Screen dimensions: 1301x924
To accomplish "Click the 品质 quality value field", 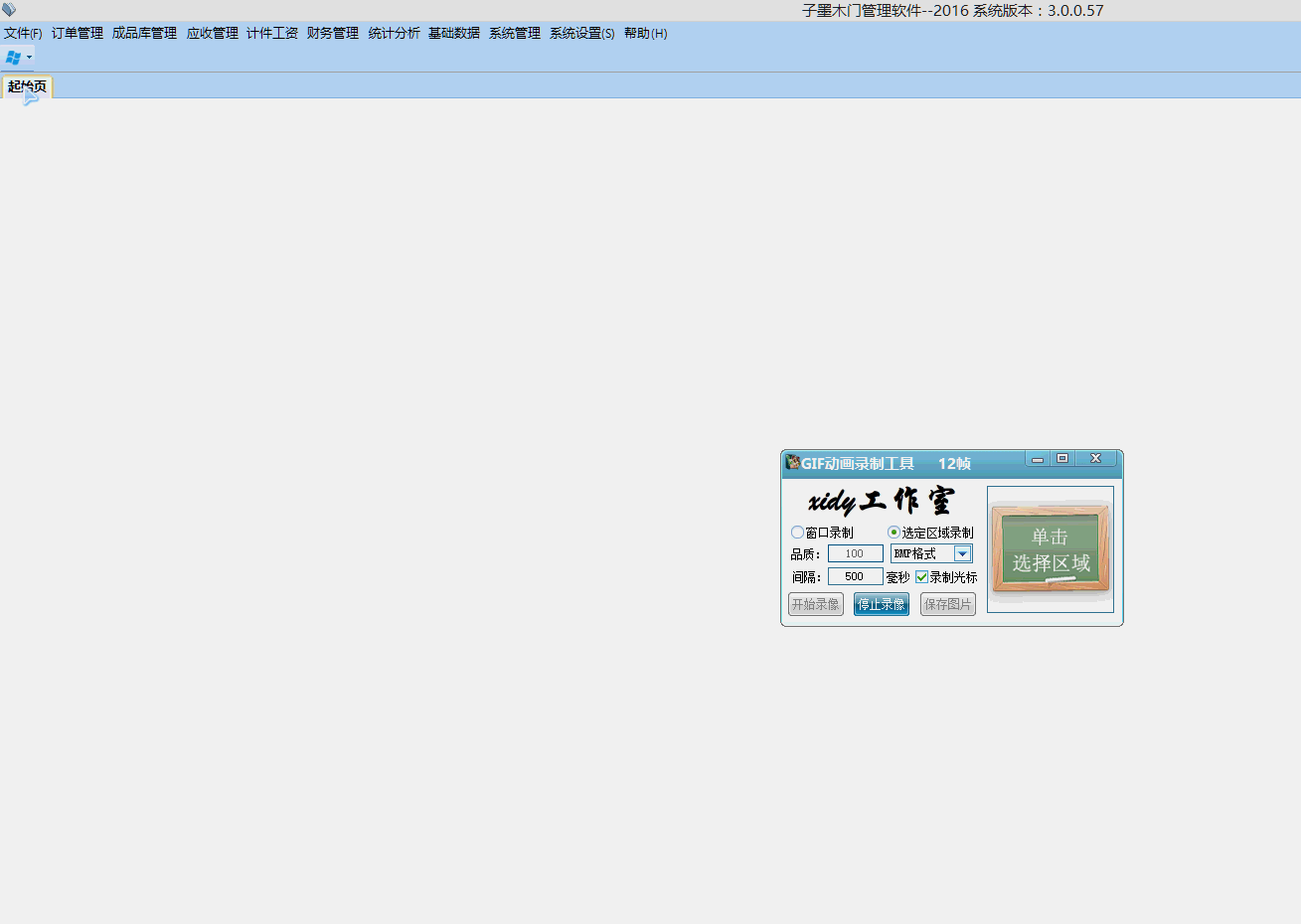I will [x=855, y=554].
